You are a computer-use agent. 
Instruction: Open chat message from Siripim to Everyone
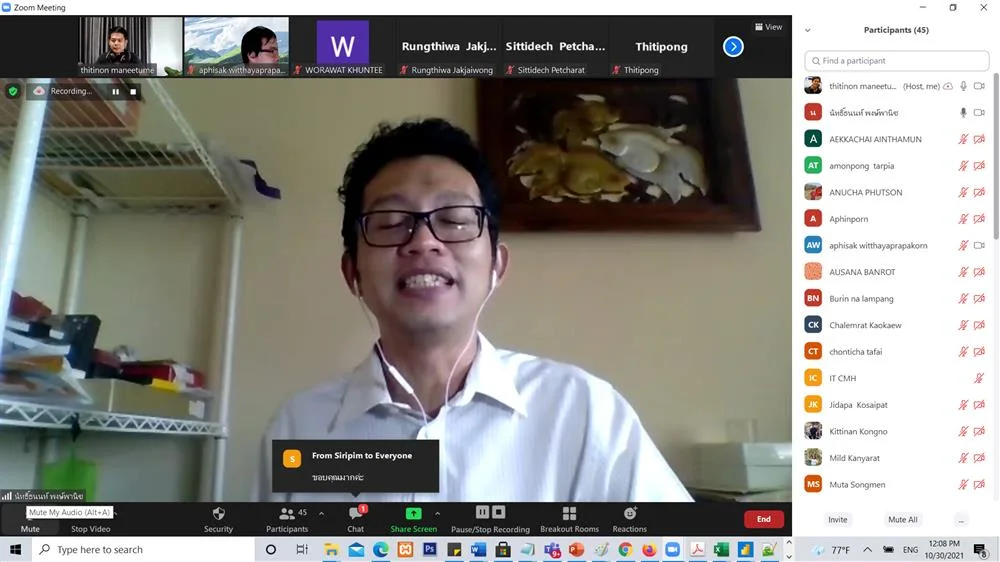(x=355, y=466)
